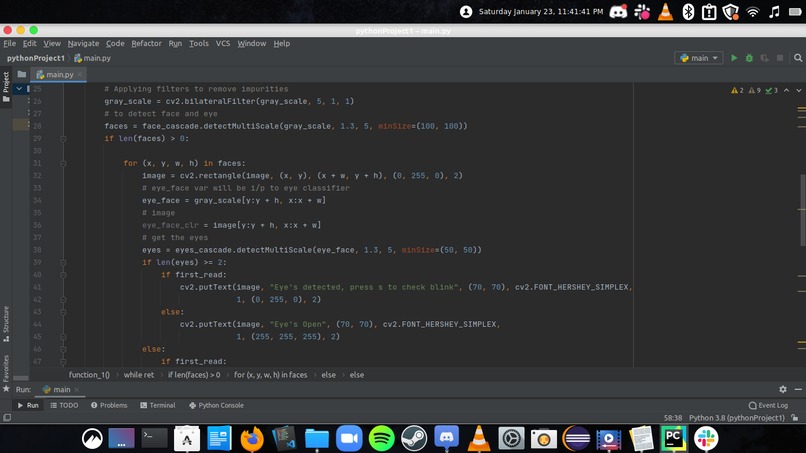806x453 pixels.
Task: Open the Edit menu
Action: (29, 44)
